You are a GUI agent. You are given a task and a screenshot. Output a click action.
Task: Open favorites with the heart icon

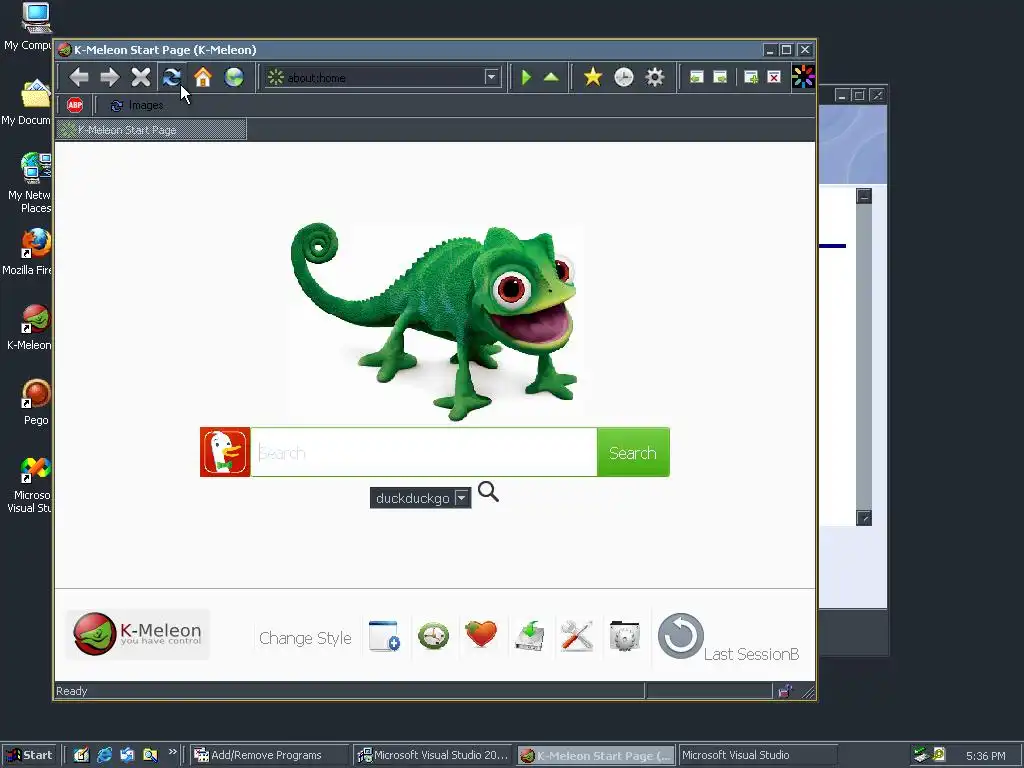[481, 634]
